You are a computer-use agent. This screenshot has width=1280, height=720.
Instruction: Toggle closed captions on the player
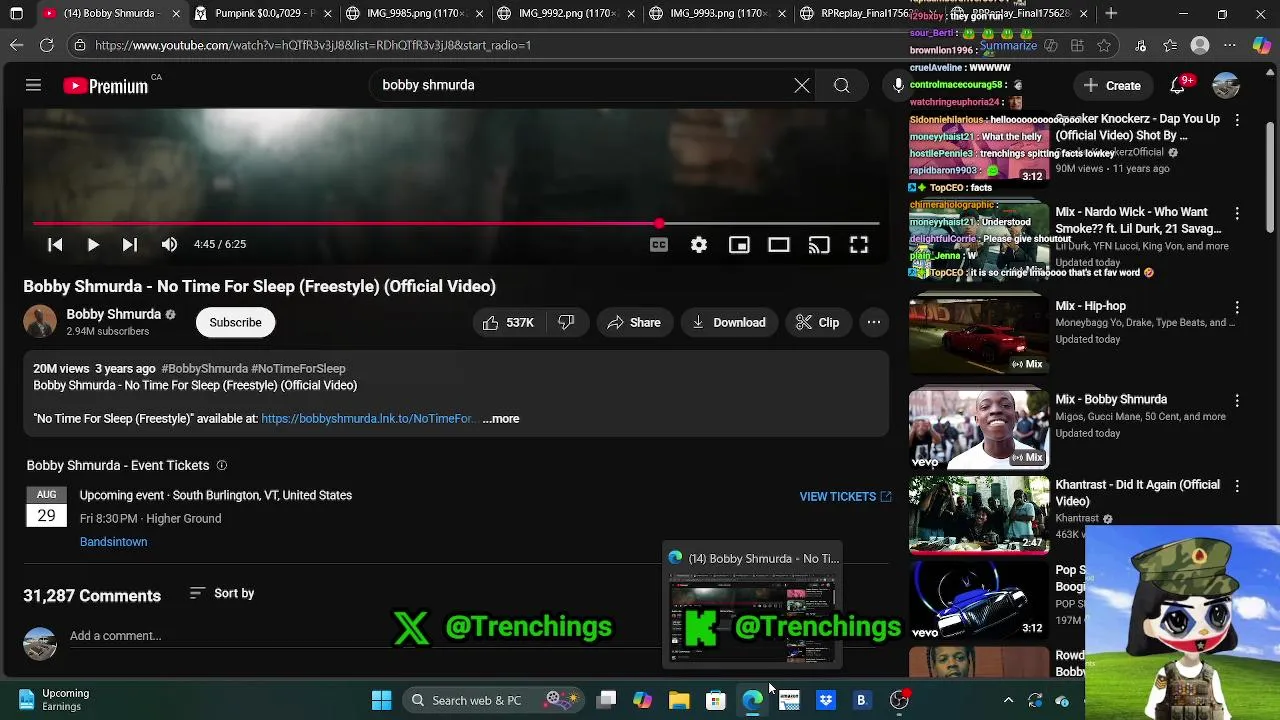pos(659,244)
